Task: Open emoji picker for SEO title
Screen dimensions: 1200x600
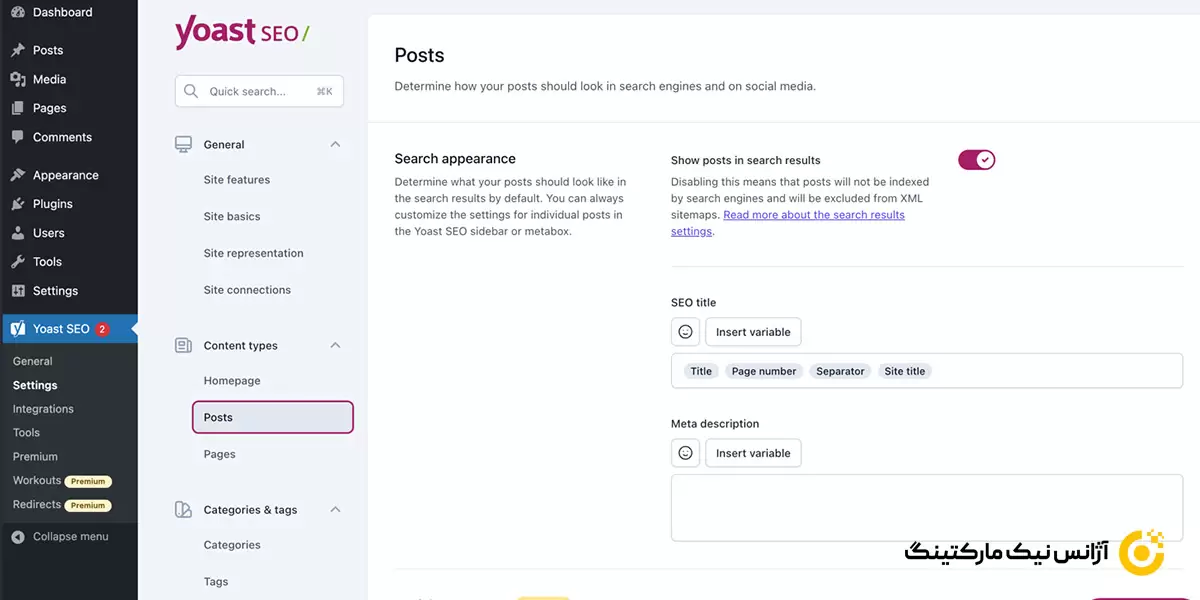Action: 685,332
